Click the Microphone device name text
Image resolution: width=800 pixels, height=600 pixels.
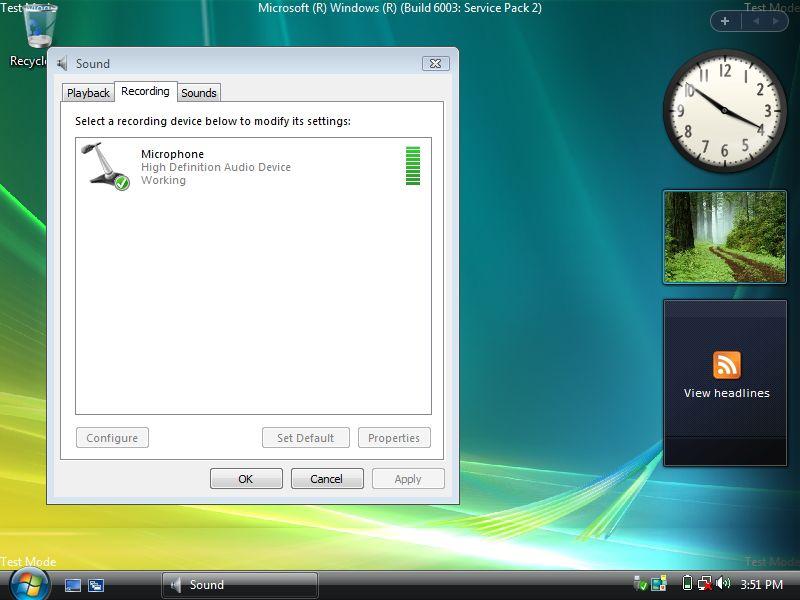click(x=172, y=154)
